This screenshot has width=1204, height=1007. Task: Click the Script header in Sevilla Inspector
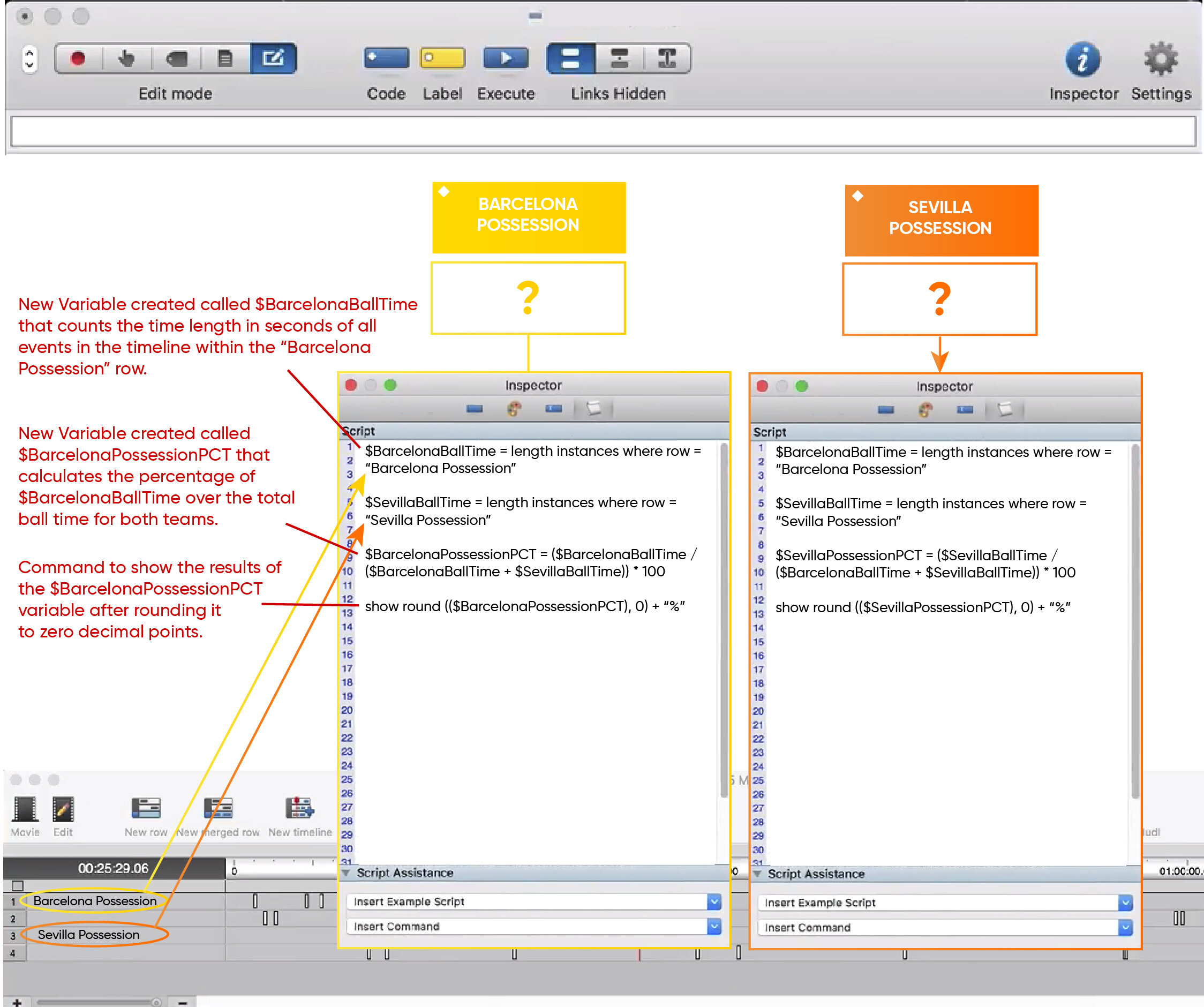pos(770,432)
